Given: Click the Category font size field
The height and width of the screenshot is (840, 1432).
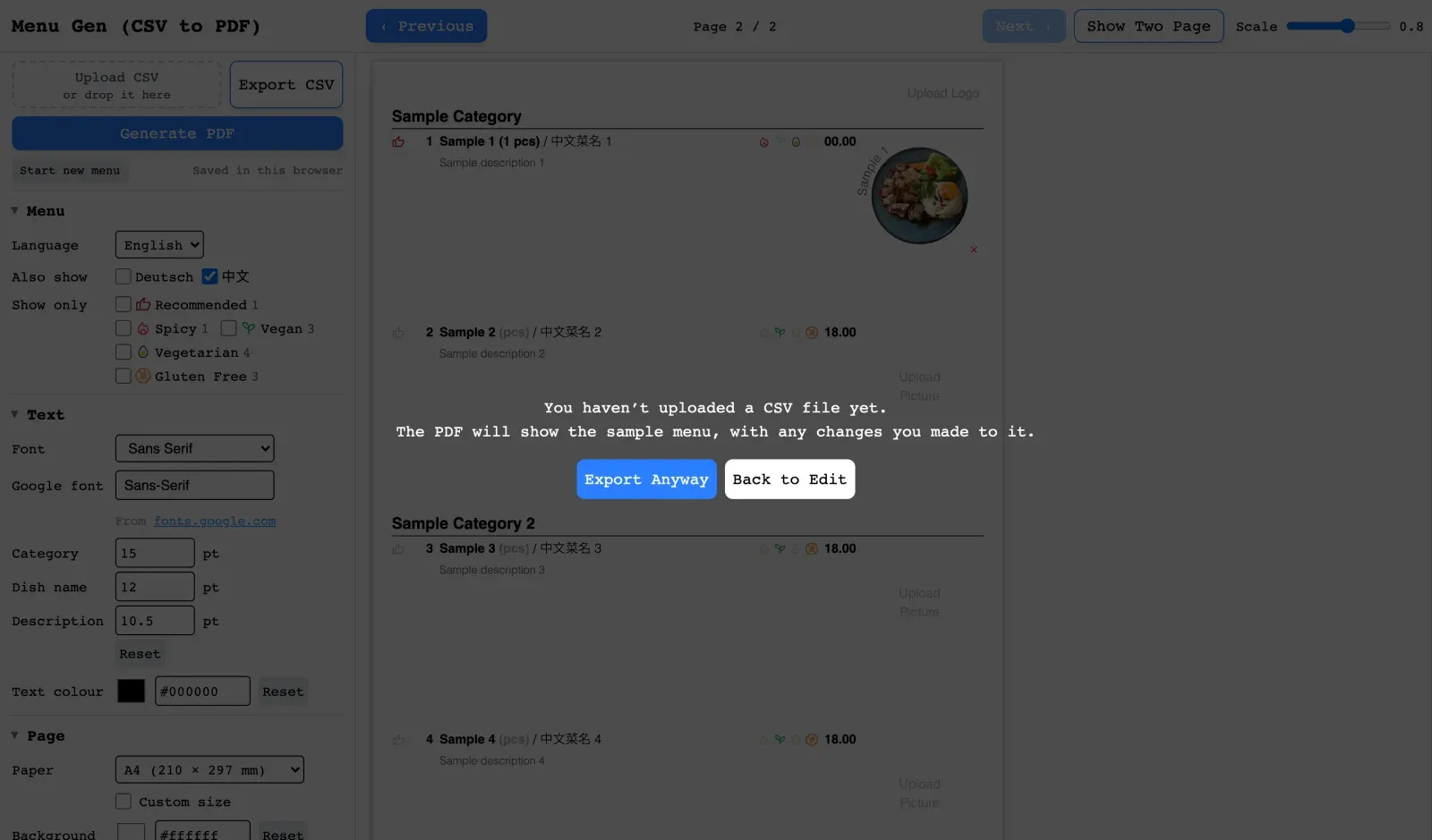Looking at the screenshot, I should tap(155, 553).
